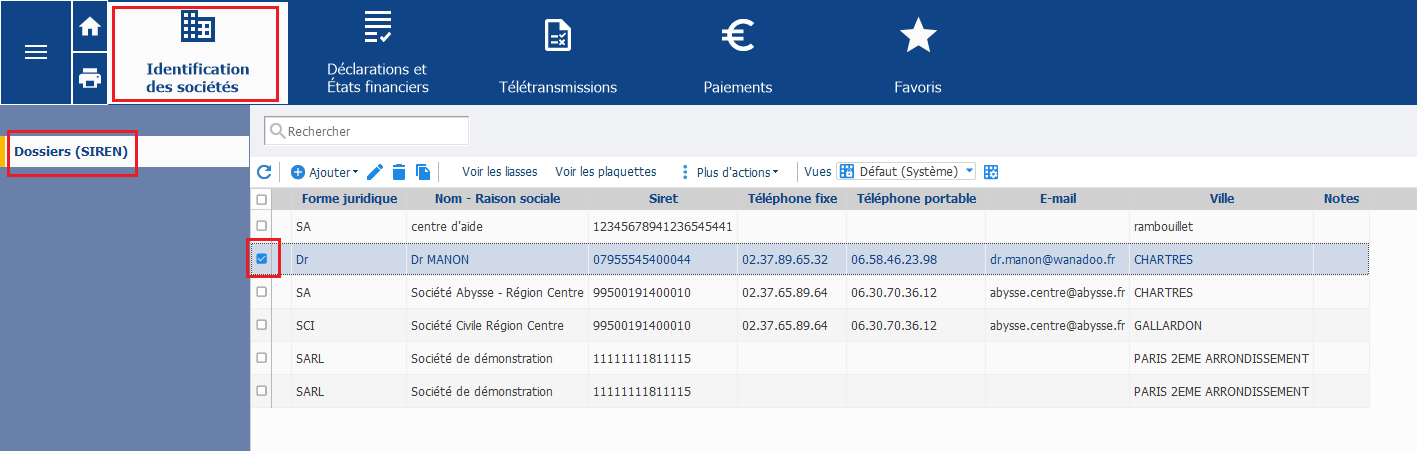The height and width of the screenshot is (451, 1417).
Task: Select Société Civile Région Centre cell
Action: click(x=497, y=325)
